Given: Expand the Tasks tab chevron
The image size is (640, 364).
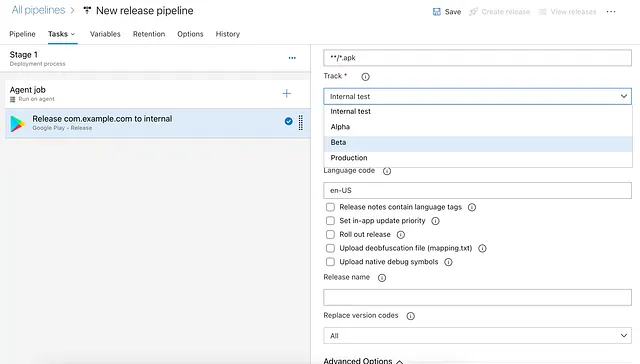Looking at the screenshot, I should (73, 34).
